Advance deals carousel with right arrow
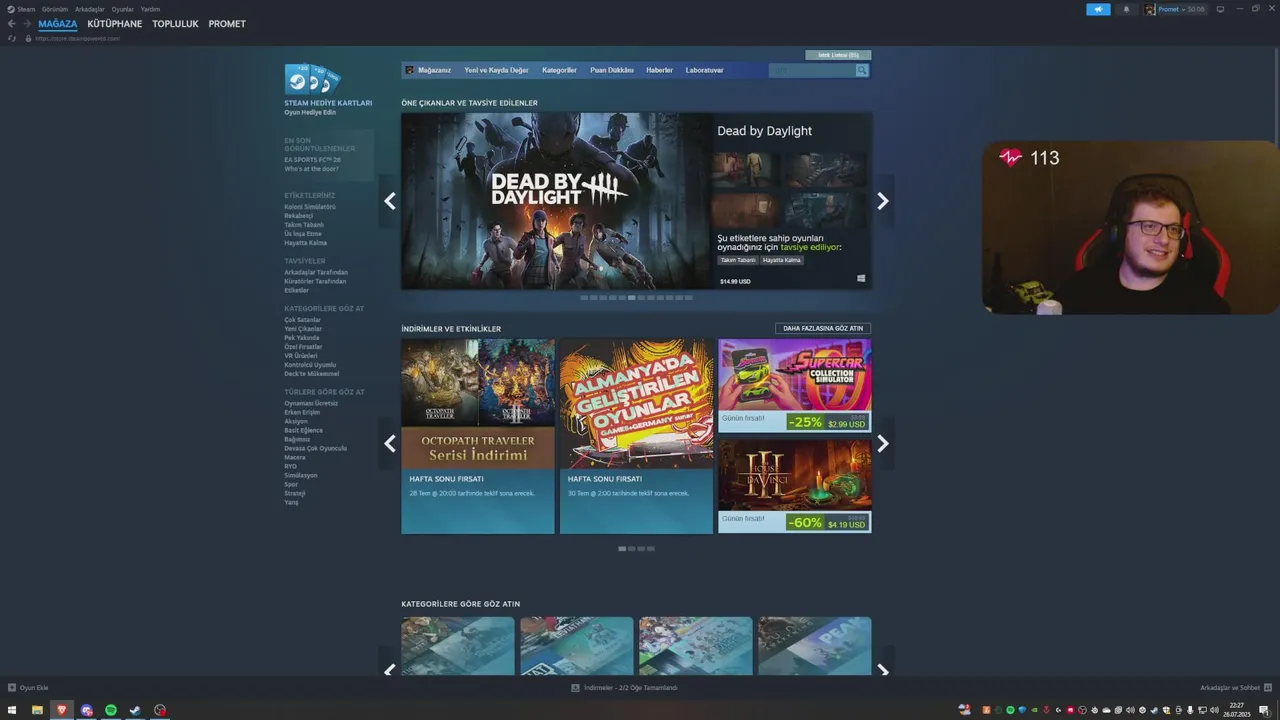 coord(882,444)
